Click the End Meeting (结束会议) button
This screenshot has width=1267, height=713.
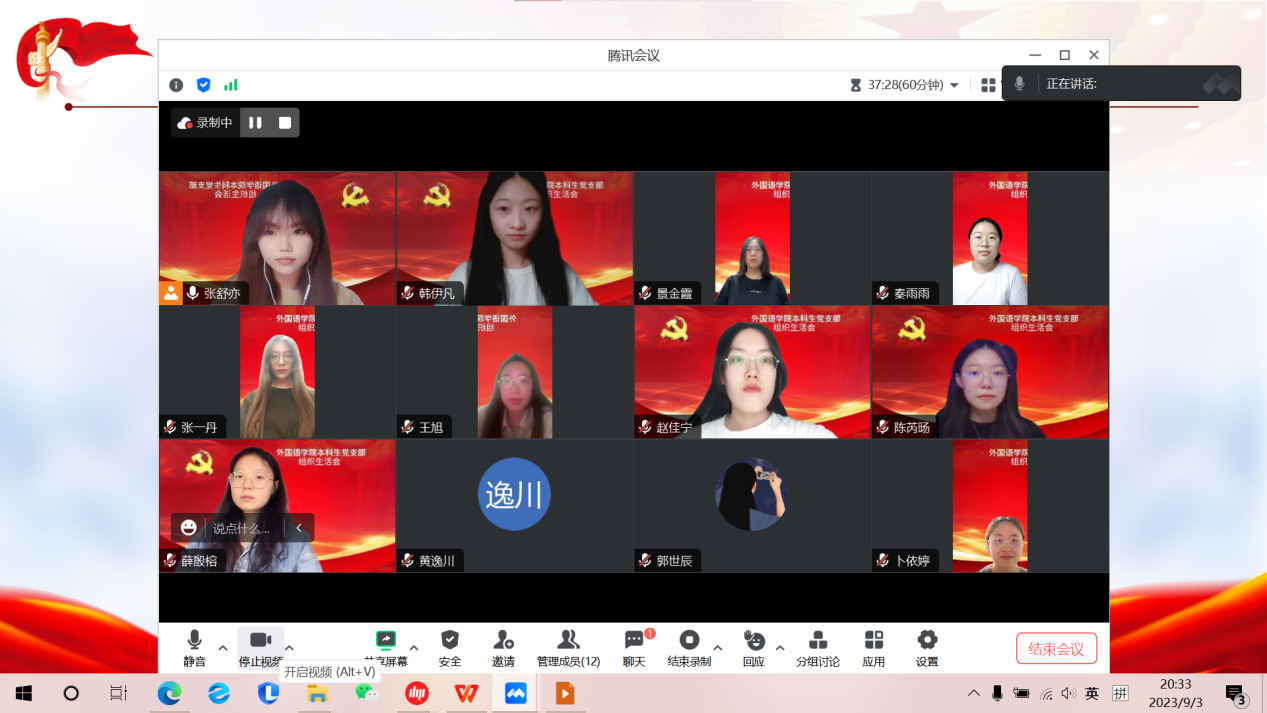pyautogui.click(x=1056, y=649)
